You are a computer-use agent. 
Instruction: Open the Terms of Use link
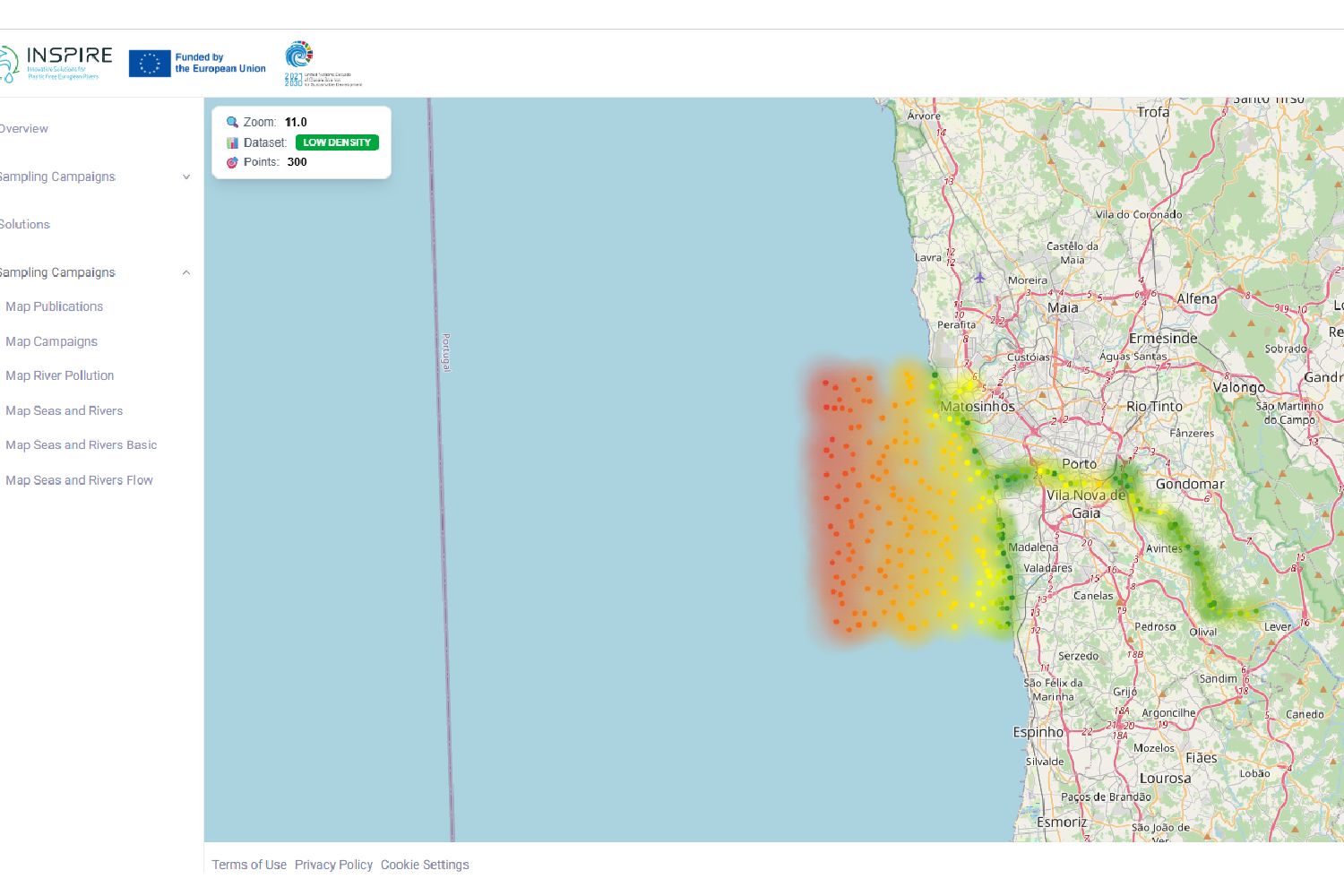[249, 865]
